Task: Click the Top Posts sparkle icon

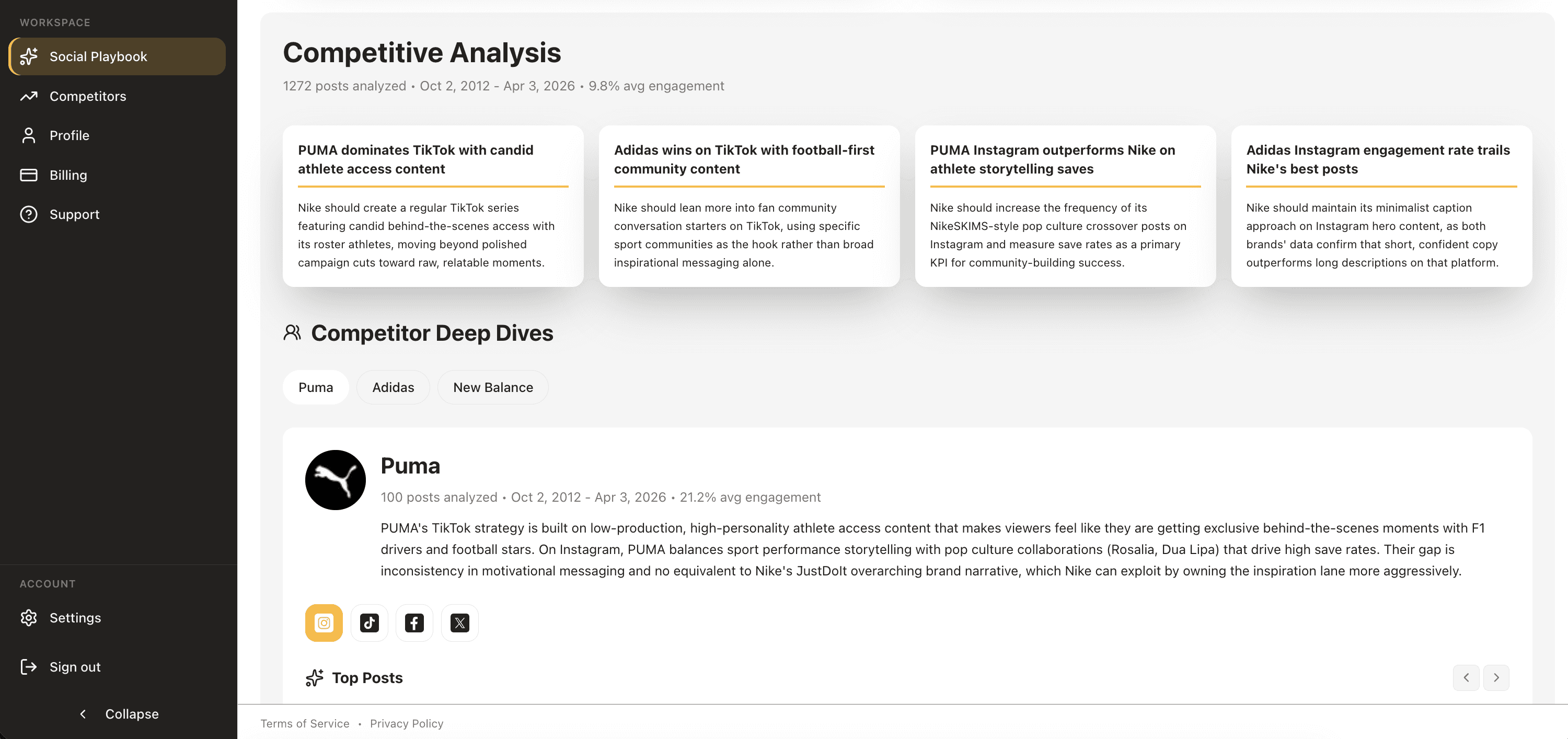Action: click(x=314, y=677)
